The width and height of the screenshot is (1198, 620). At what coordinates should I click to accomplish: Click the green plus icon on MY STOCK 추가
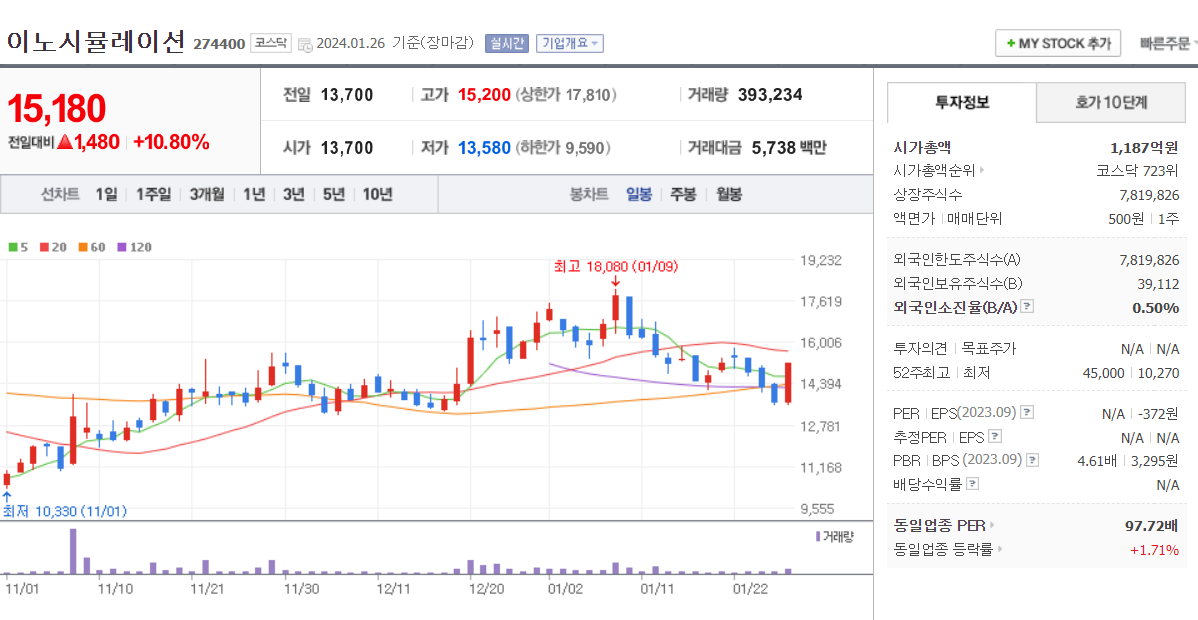[x=1011, y=44]
